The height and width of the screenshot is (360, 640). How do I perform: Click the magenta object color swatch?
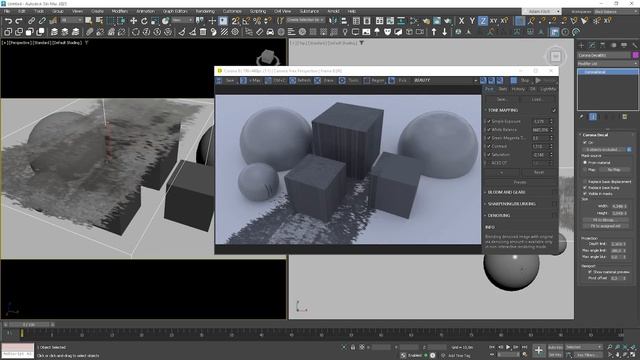635,55
